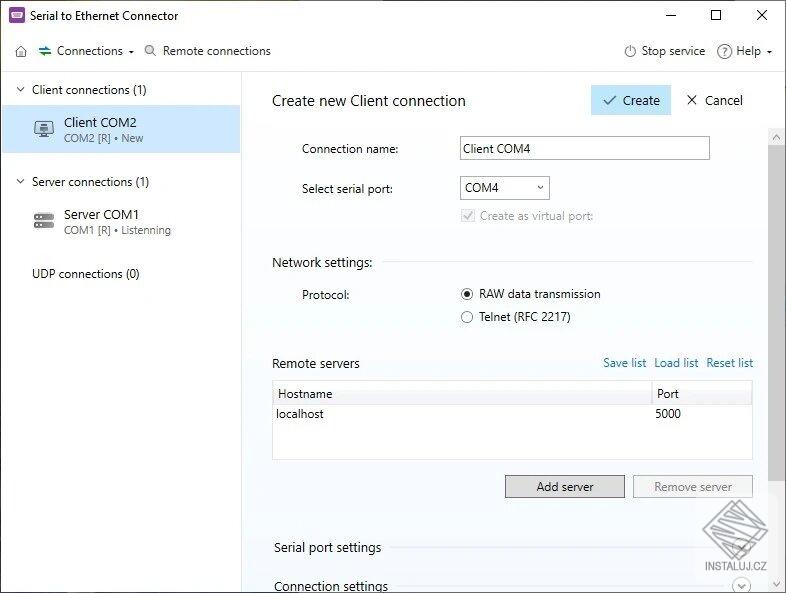
Task: Click the Help question mark icon
Action: 724,51
